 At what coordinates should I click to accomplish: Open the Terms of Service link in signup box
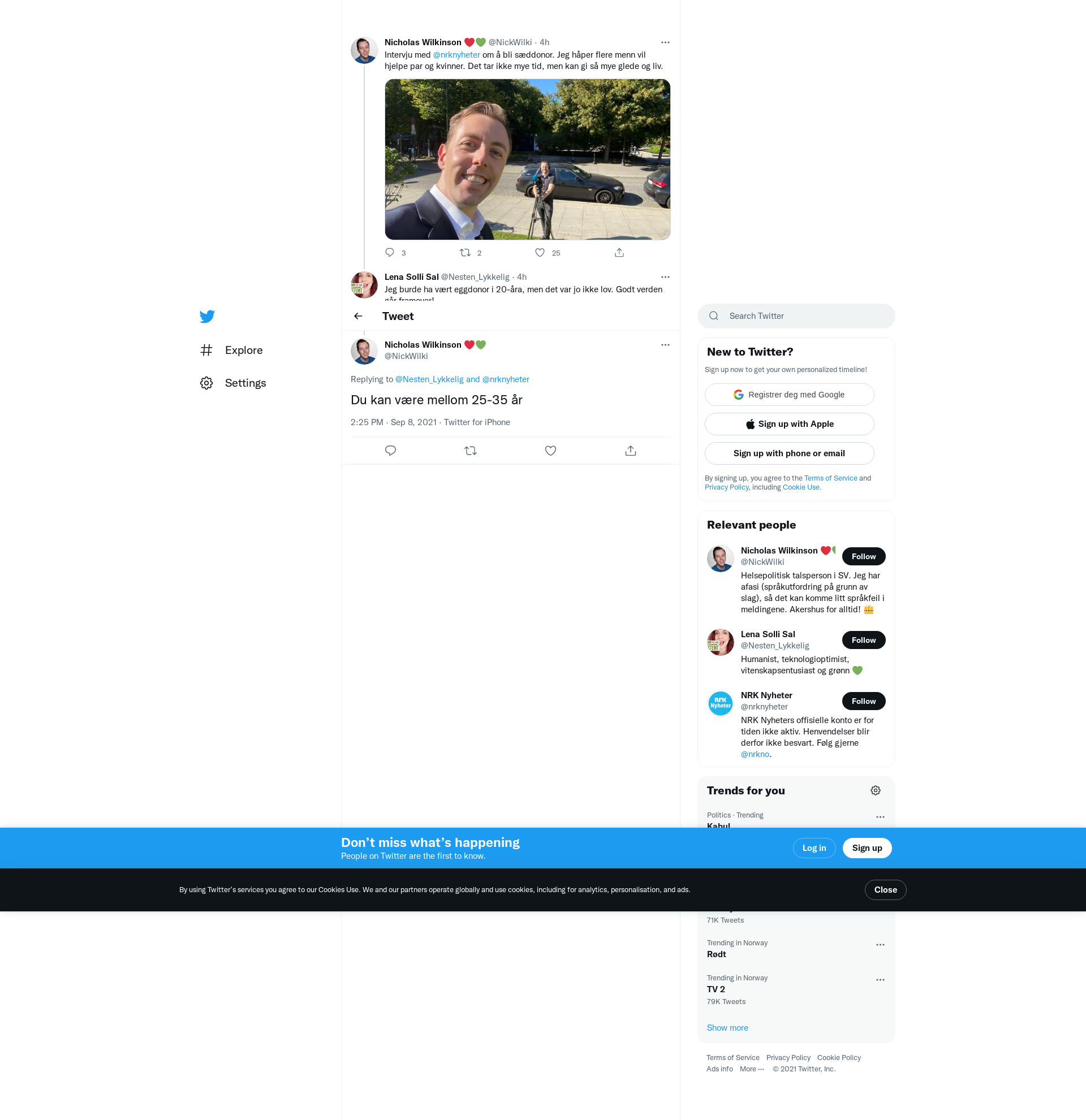point(830,478)
